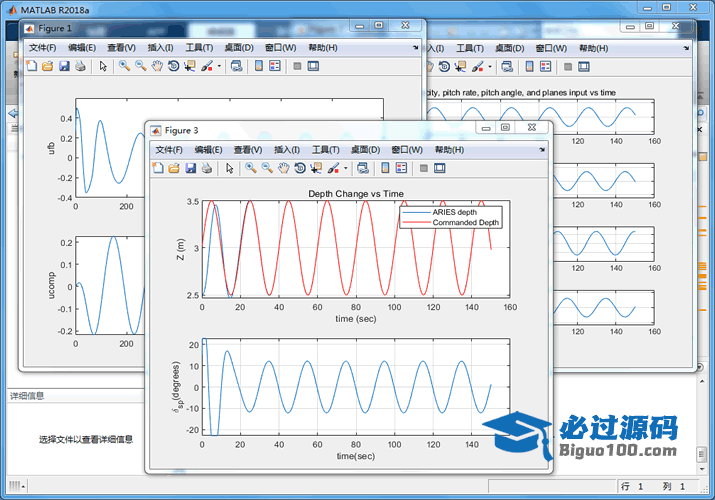Insert Colorbar icon in Figure 1 toolbar

pos(259,66)
